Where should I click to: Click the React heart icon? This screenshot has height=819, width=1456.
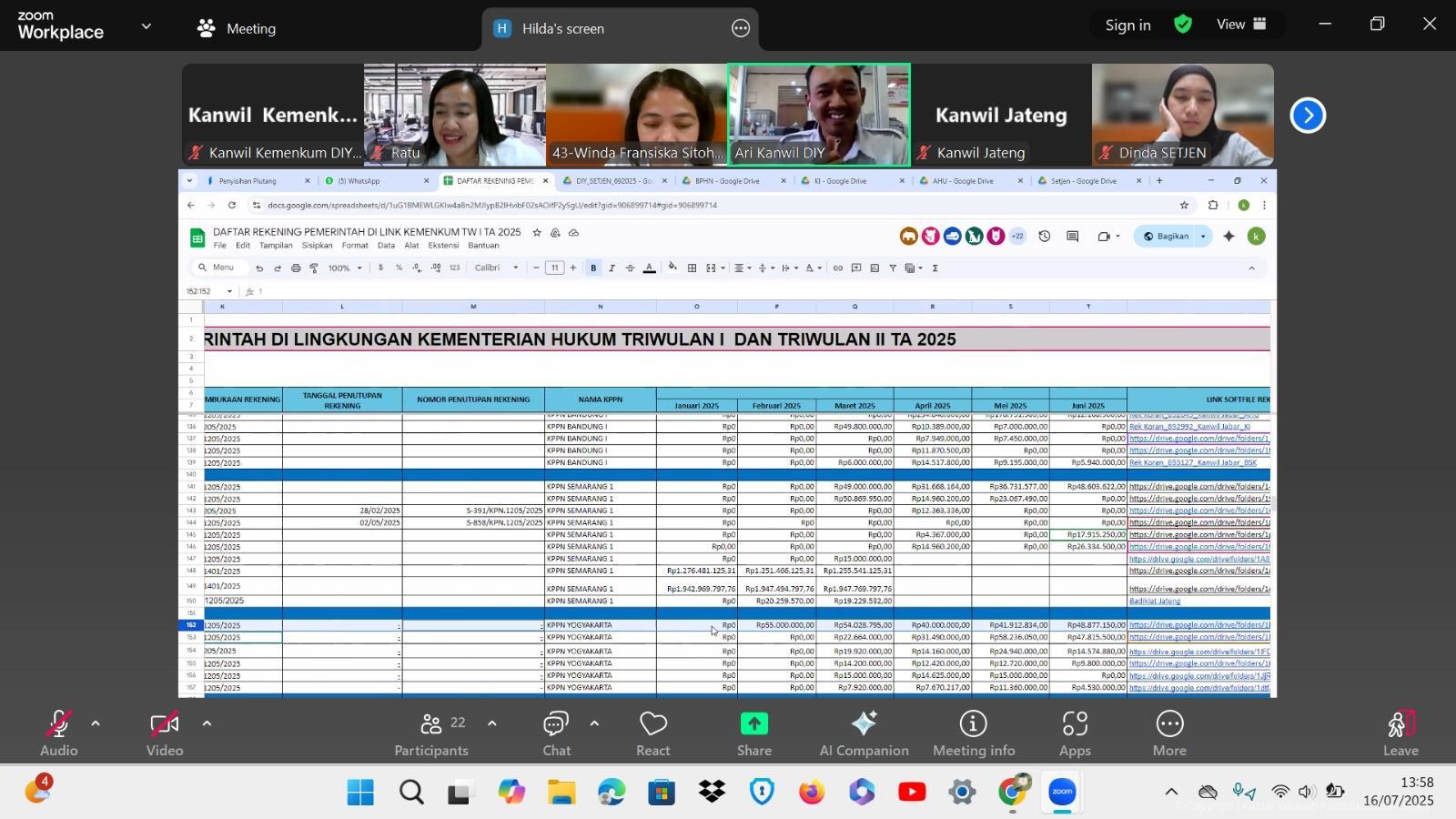click(x=652, y=733)
